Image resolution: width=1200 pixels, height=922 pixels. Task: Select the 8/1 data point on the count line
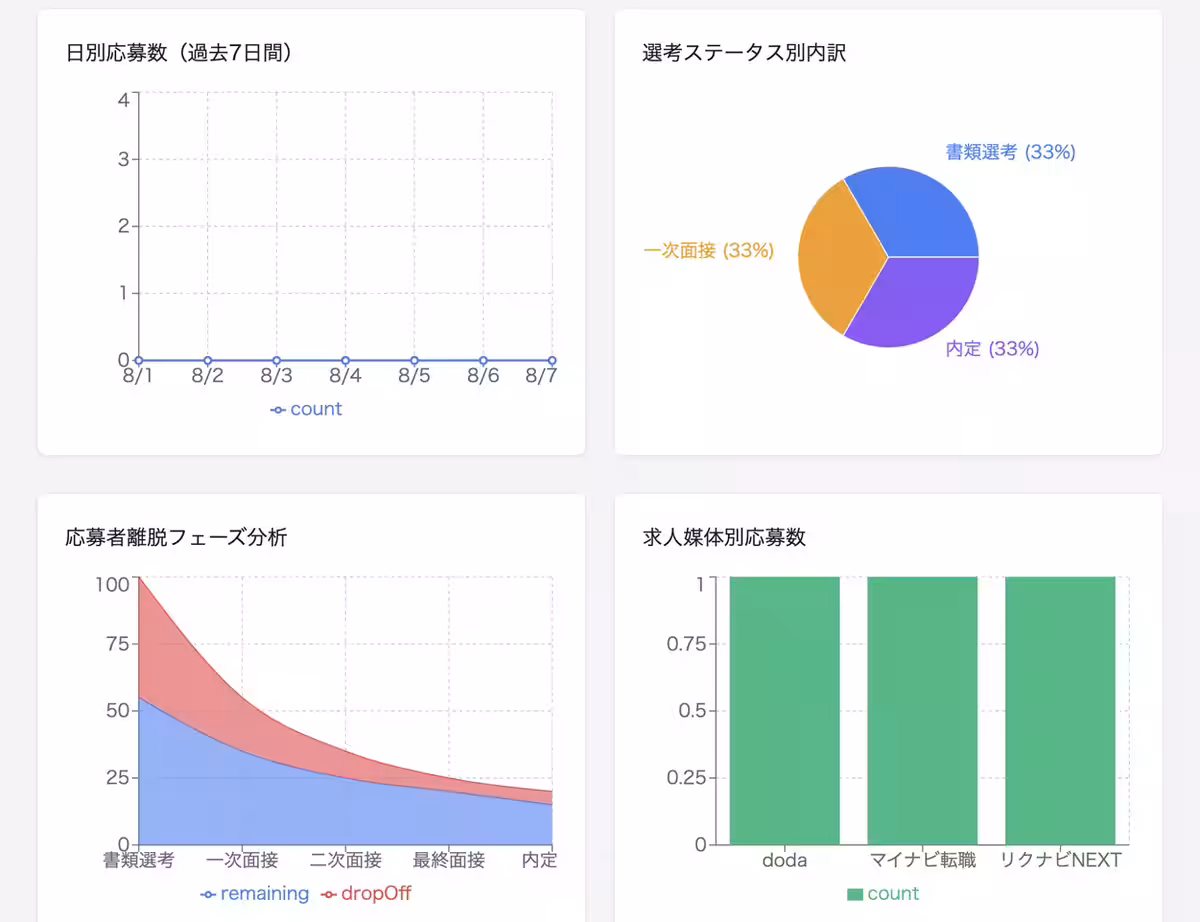138,360
